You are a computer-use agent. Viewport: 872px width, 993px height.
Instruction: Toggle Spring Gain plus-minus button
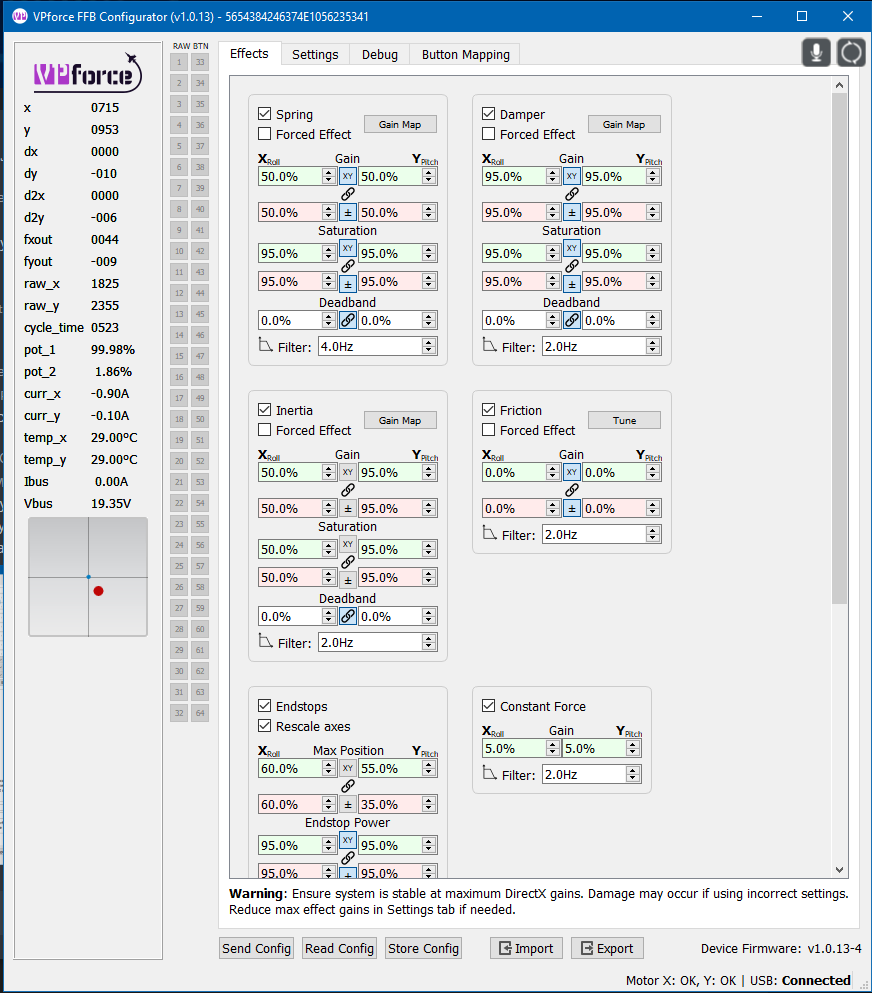(x=348, y=212)
